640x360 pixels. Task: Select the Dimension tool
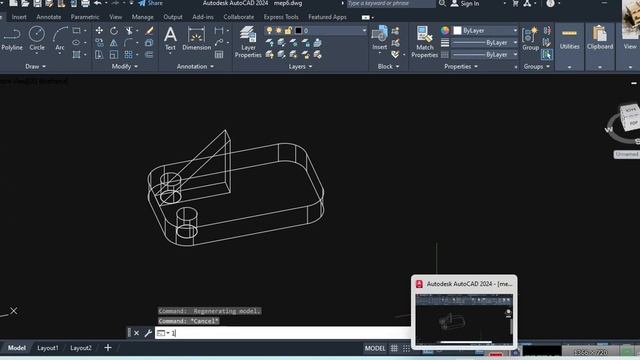point(196,38)
